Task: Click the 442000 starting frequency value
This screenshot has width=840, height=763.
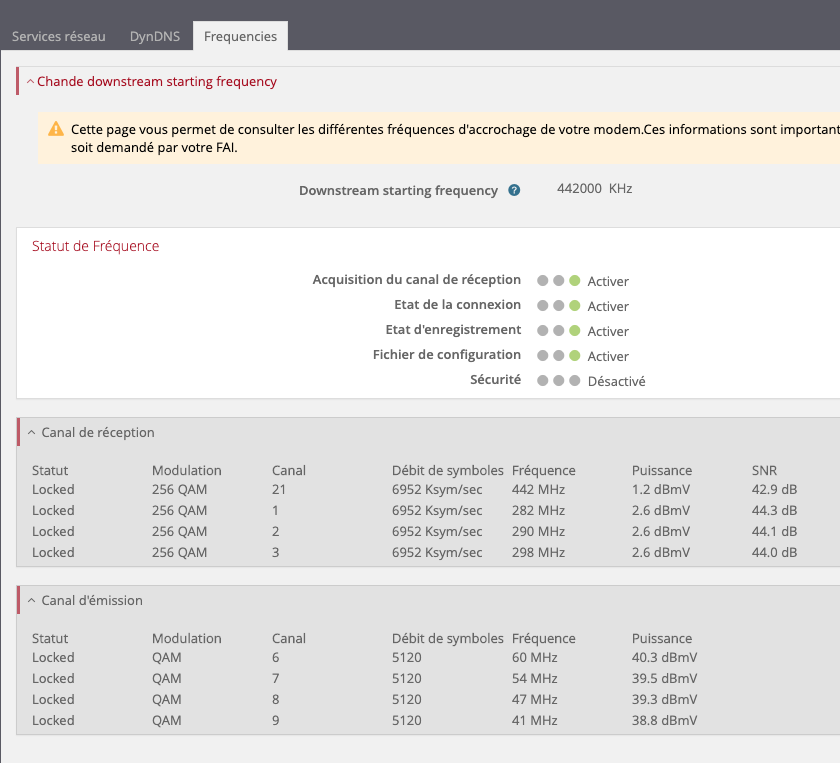Action: point(579,189)
